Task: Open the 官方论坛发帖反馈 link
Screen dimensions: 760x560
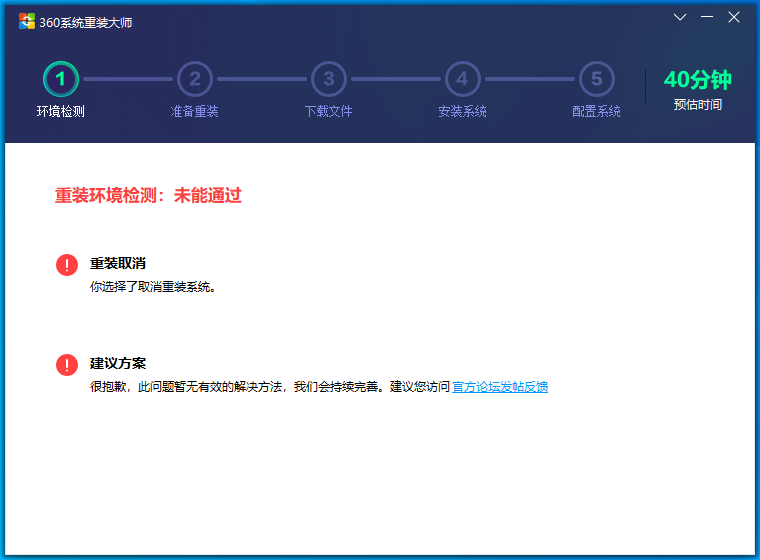Action: point(500,387)
